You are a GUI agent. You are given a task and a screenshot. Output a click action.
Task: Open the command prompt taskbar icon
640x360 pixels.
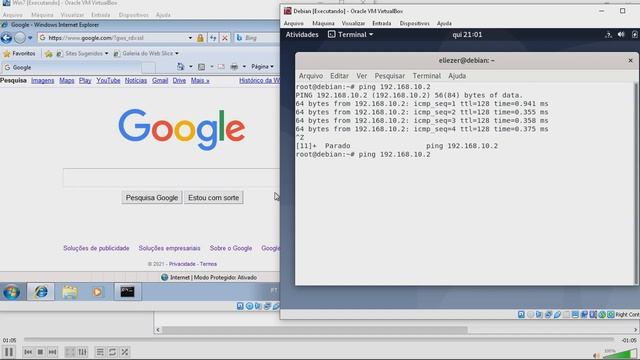click(x=127, y=292)
